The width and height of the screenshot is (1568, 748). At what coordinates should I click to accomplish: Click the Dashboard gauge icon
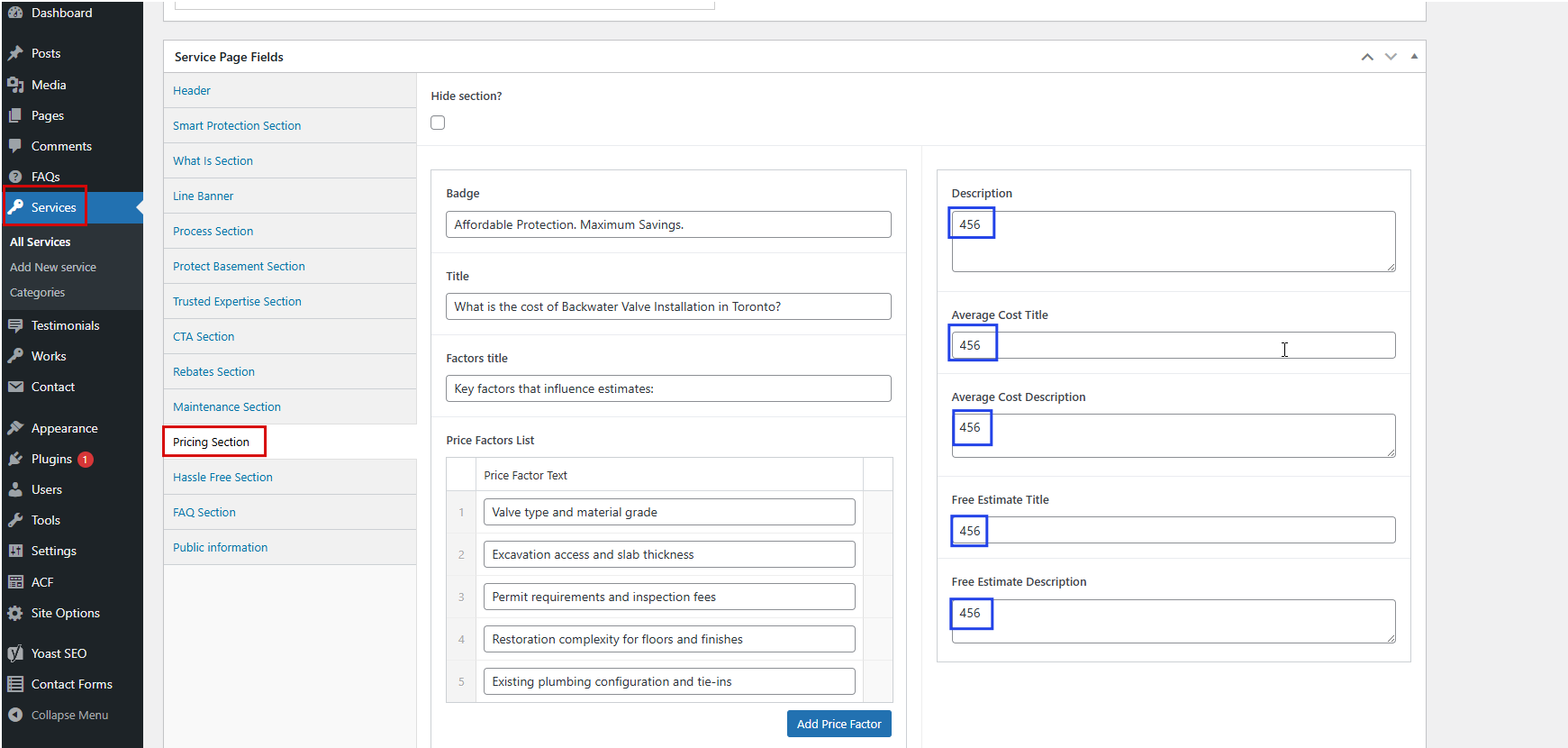pos(15,13)
